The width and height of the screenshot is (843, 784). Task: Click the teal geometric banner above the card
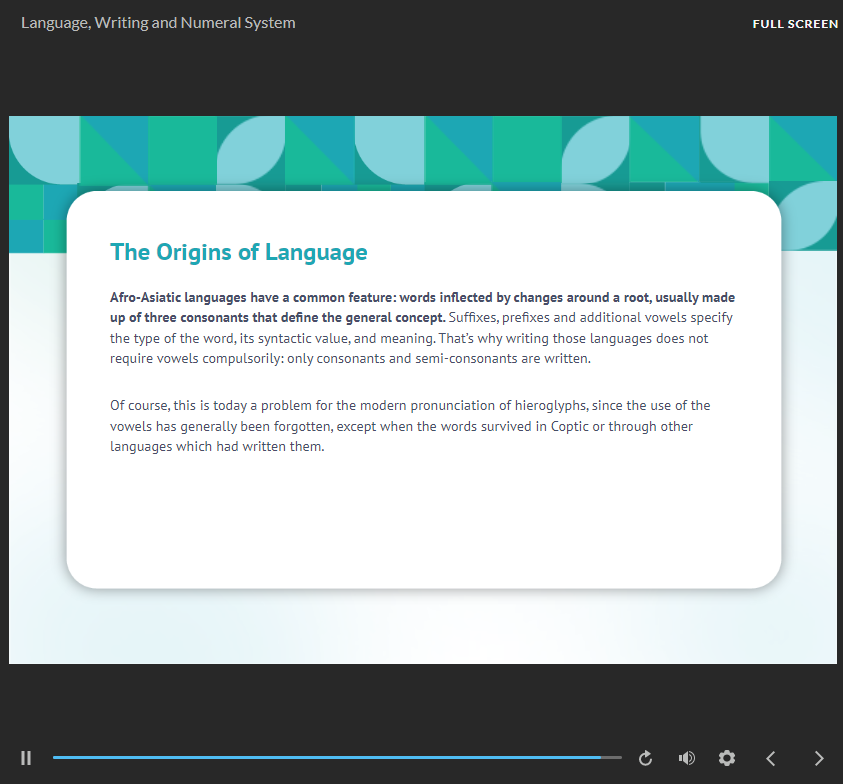(420, 150)
